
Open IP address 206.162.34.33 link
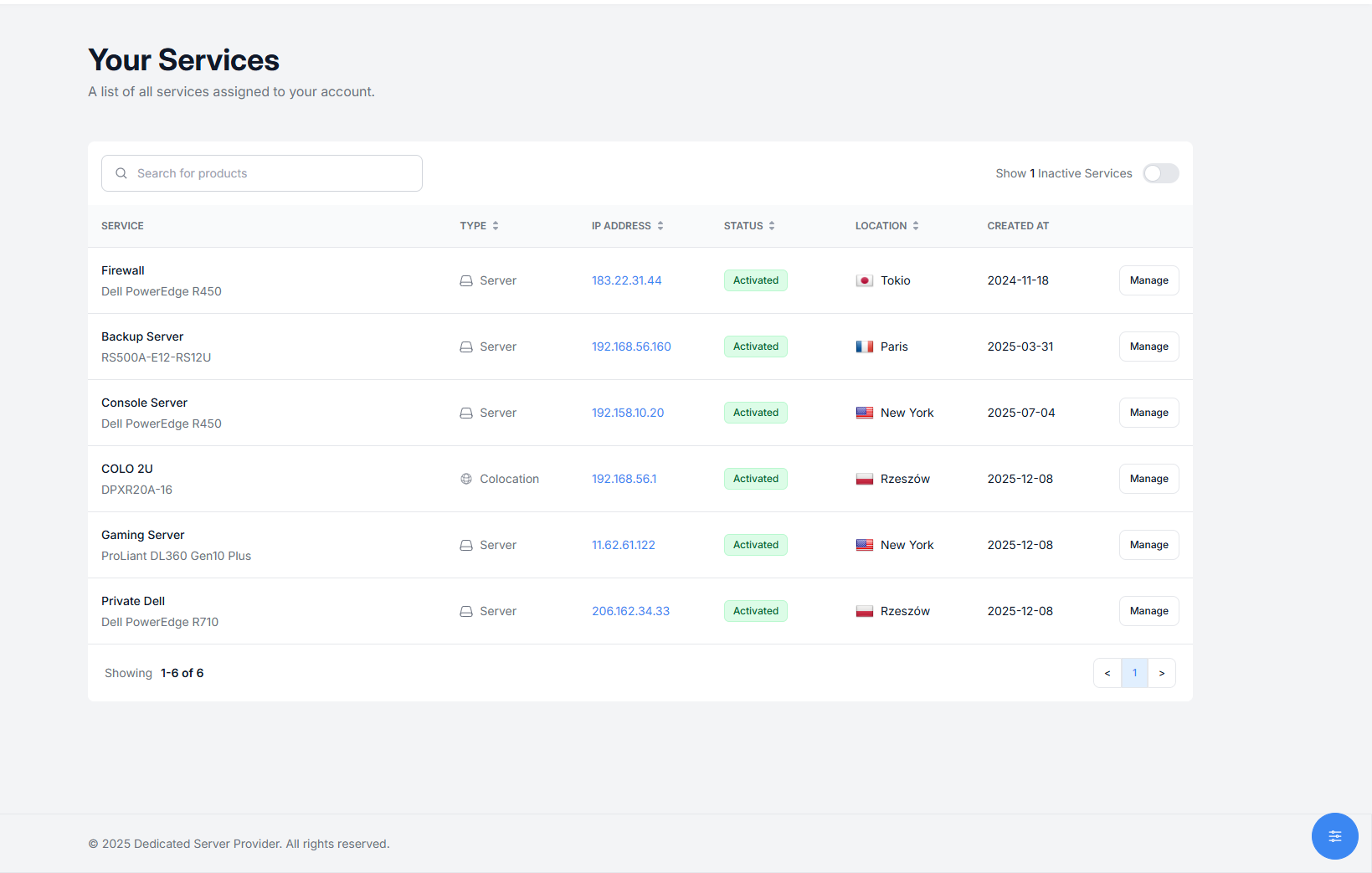click(x=630, y=611)
